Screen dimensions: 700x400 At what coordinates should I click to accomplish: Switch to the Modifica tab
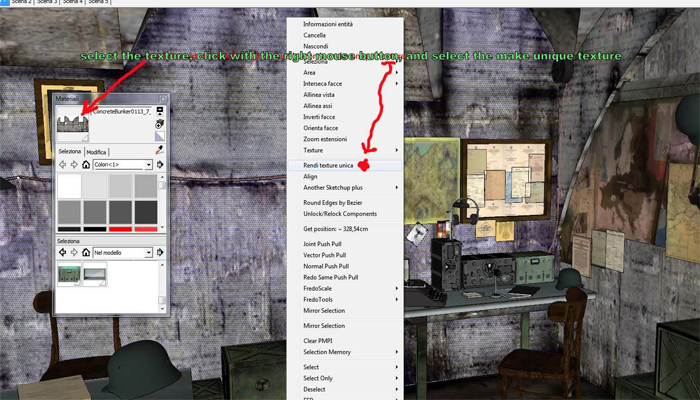coord(97,151)
